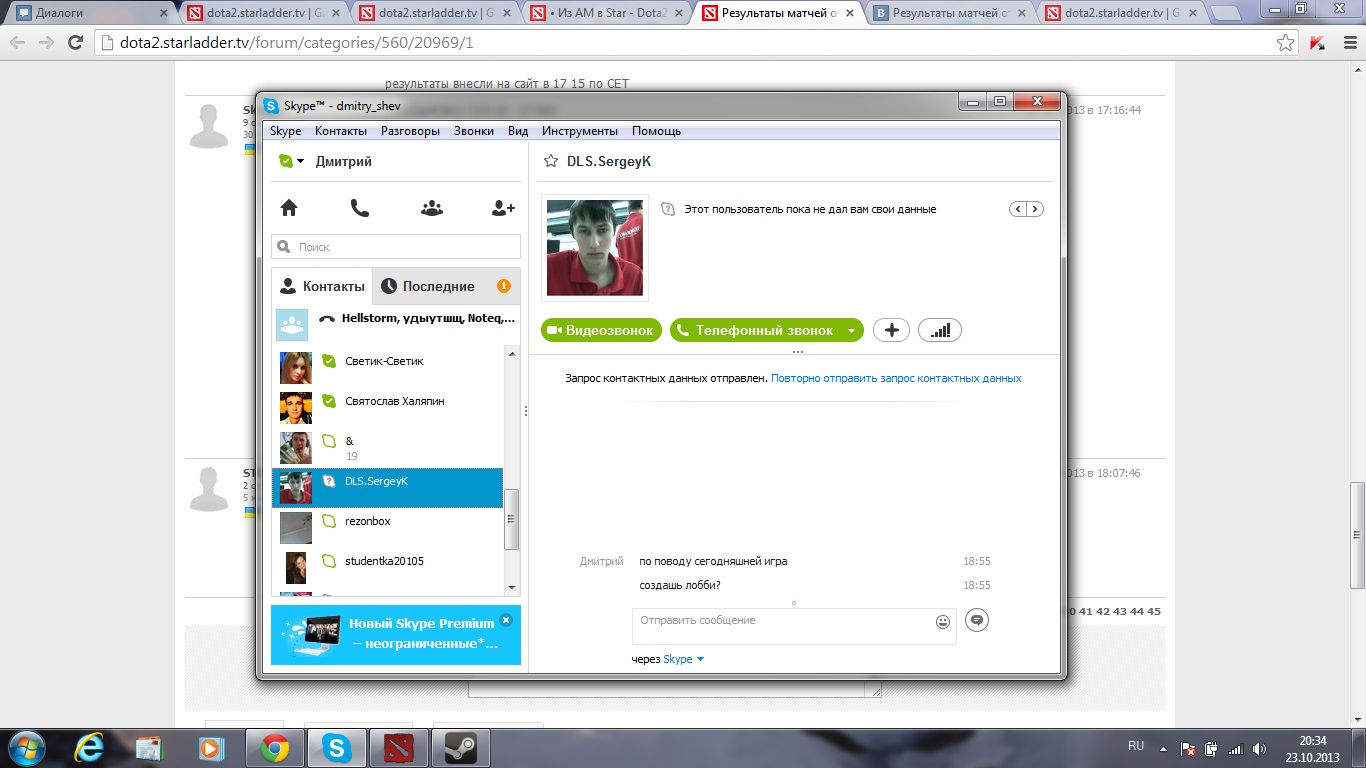This screenshot has width=1366, height=768.
Task: Open the Звонки menu
Action: coord(474,131)
